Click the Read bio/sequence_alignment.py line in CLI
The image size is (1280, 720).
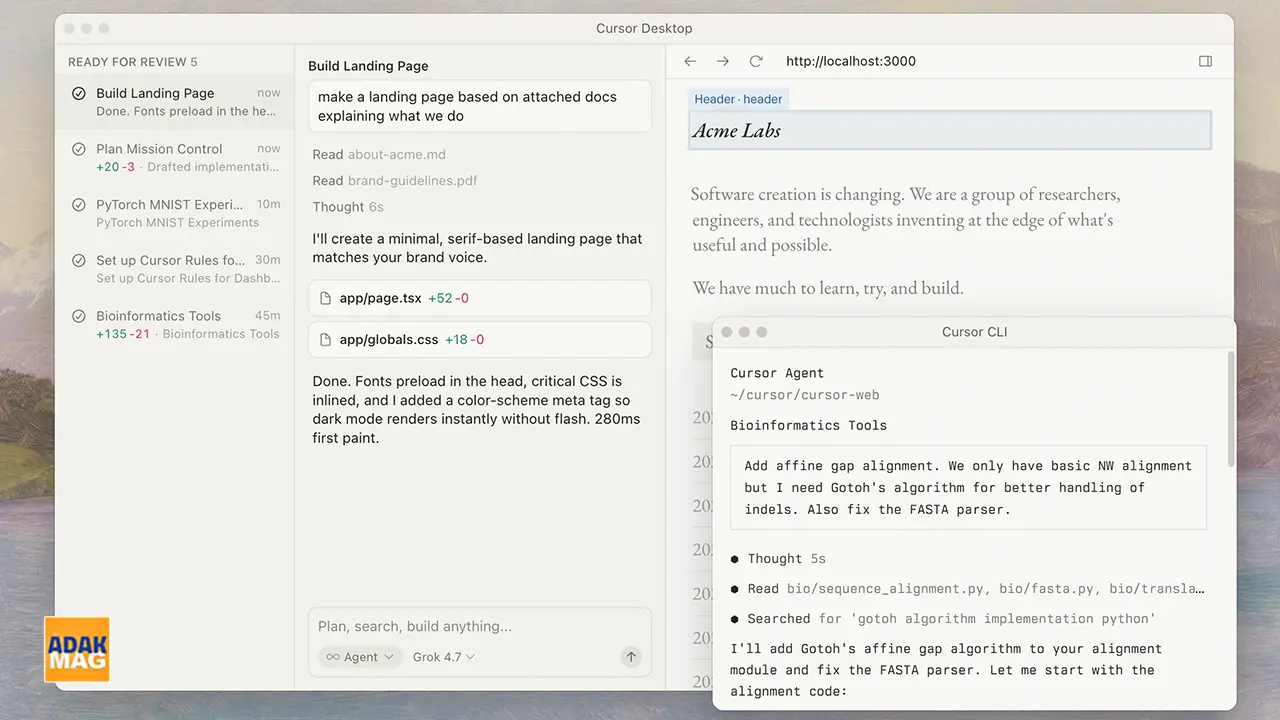[968, 589]
